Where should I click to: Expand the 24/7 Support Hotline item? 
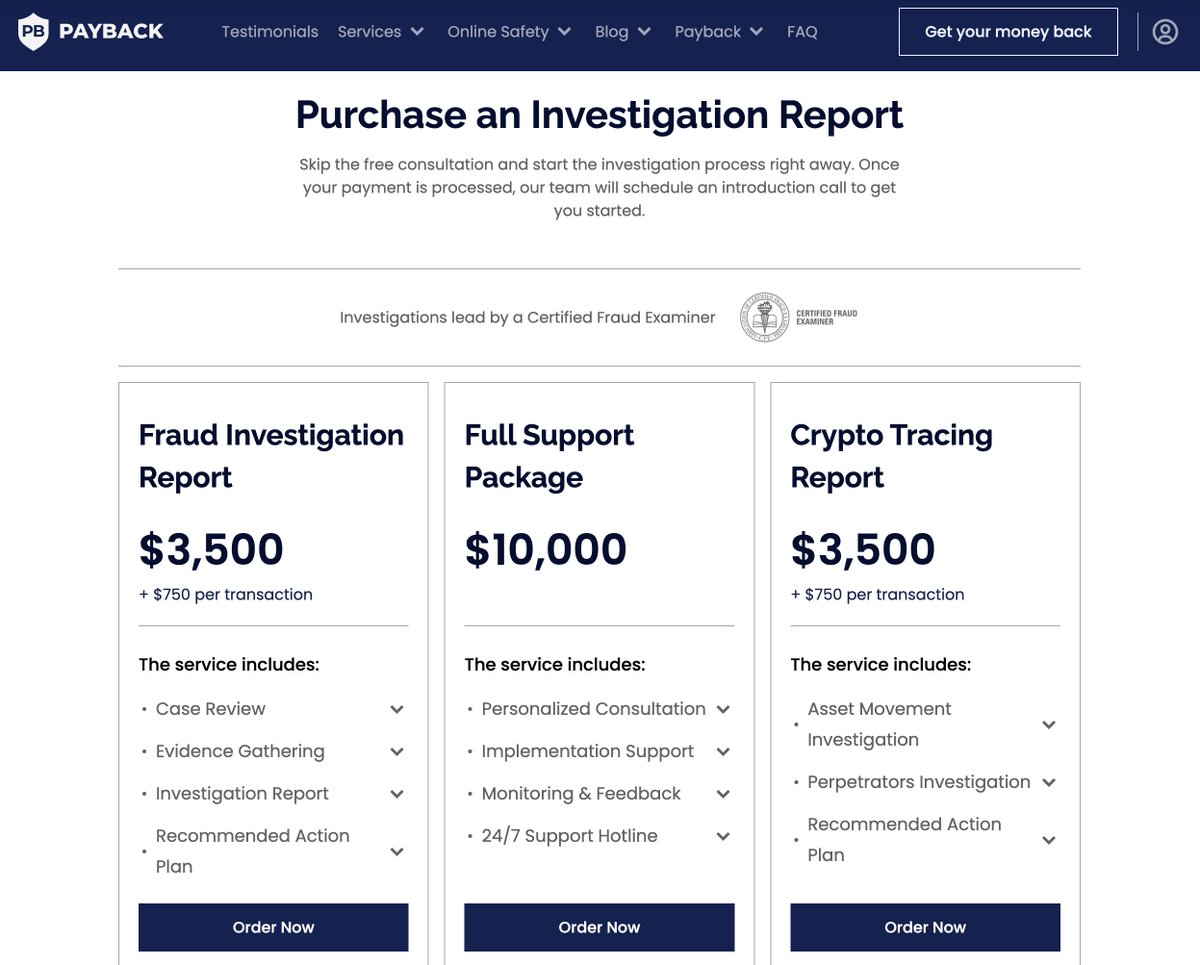pyautogui.click(x=599, y=836)
